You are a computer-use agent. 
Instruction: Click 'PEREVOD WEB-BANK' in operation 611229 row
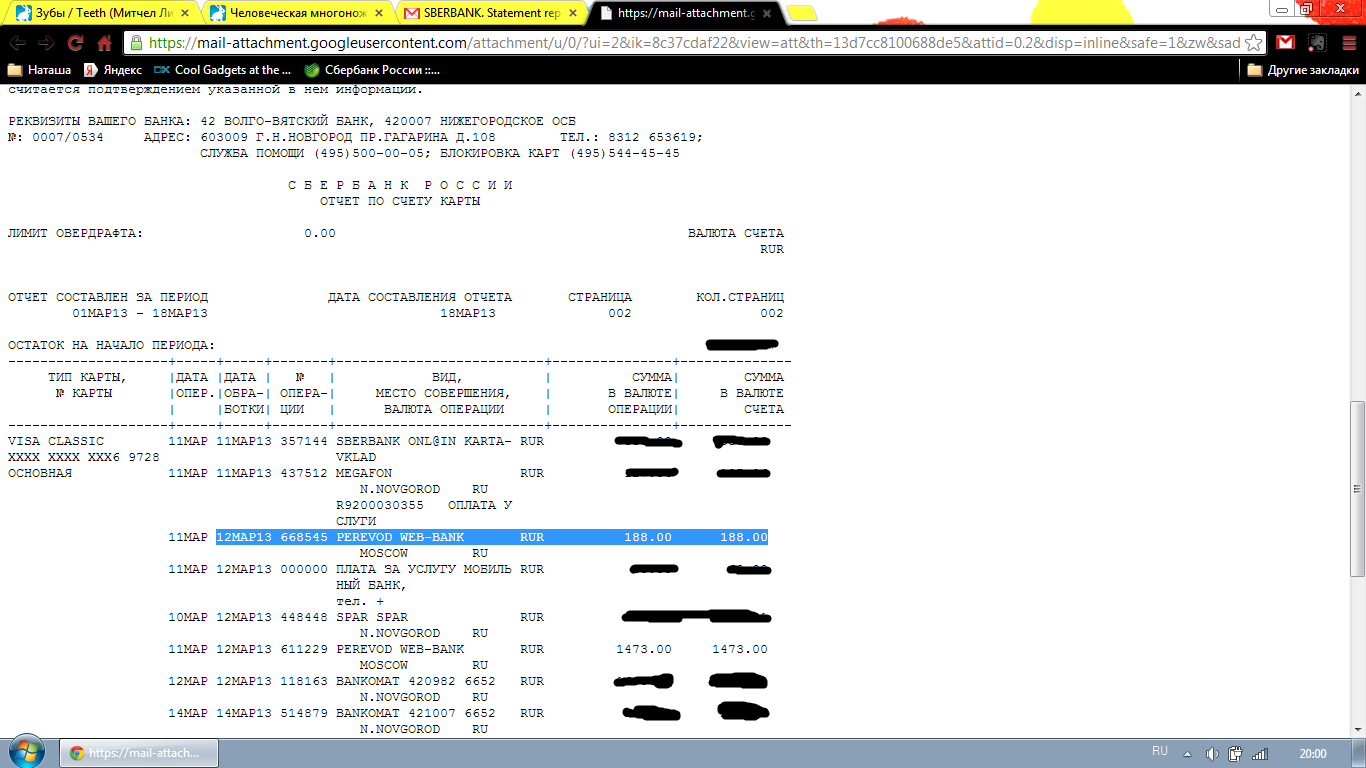(x=400, y=649)
